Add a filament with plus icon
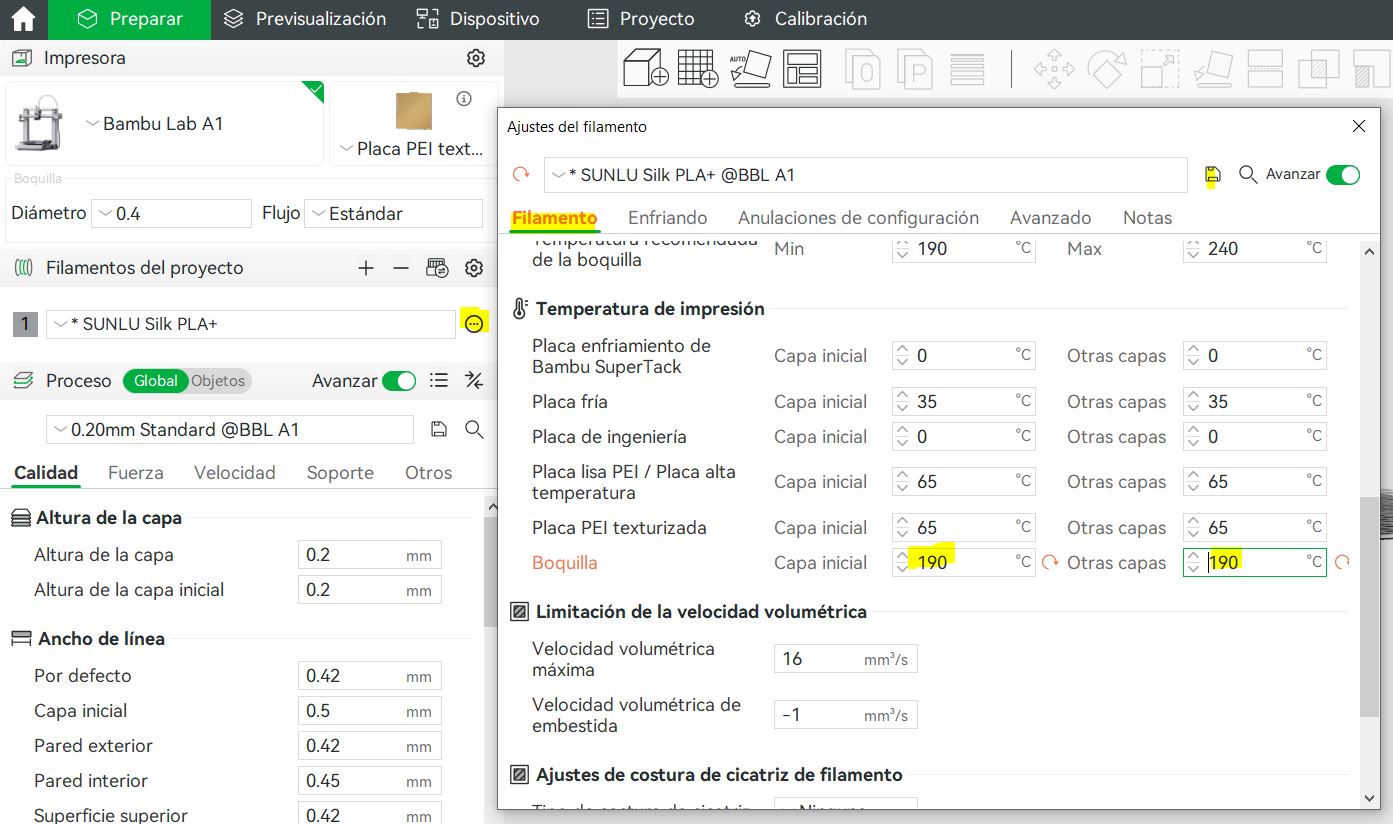The width and height of the screenshot is (1393, 824). tap(366, 268)
